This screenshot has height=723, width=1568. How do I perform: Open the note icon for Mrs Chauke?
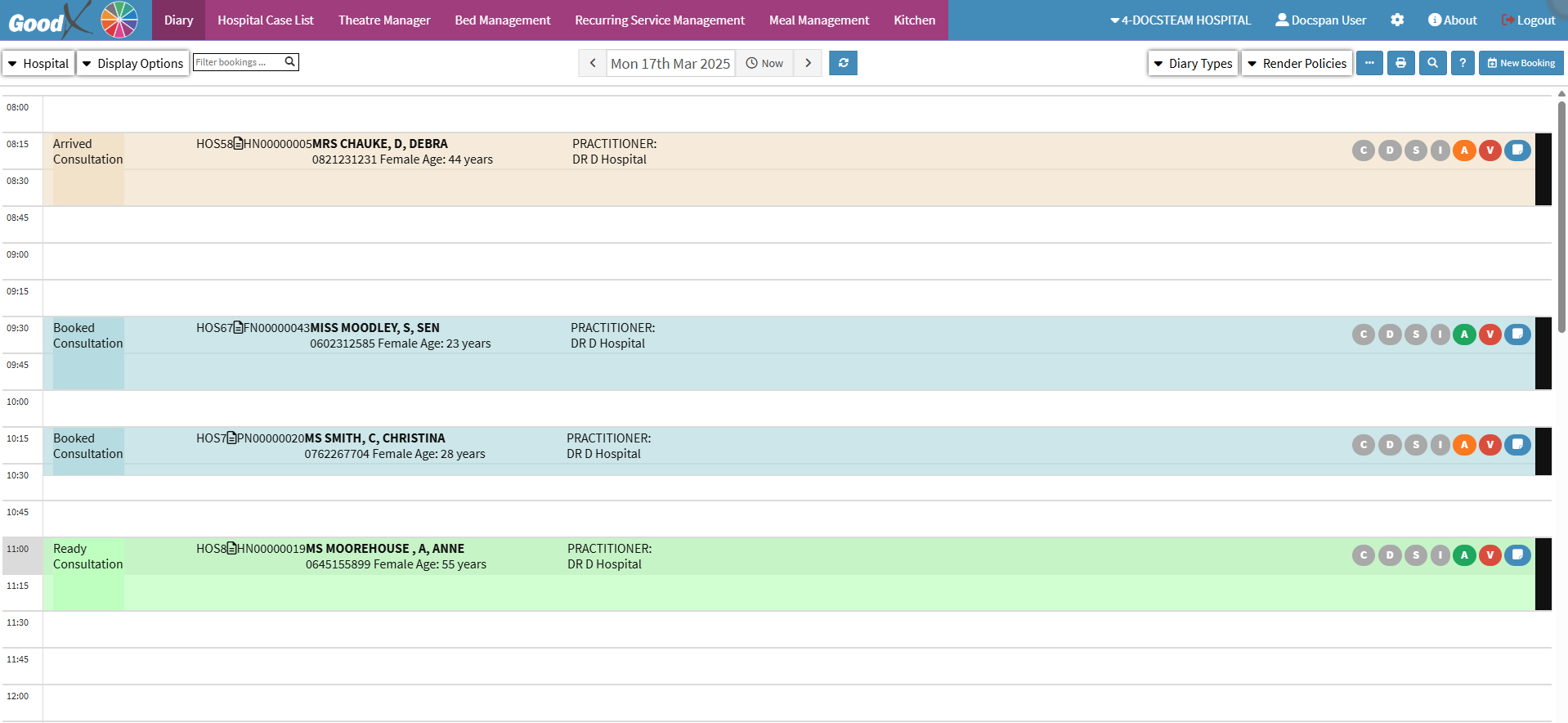point(1517,150)
